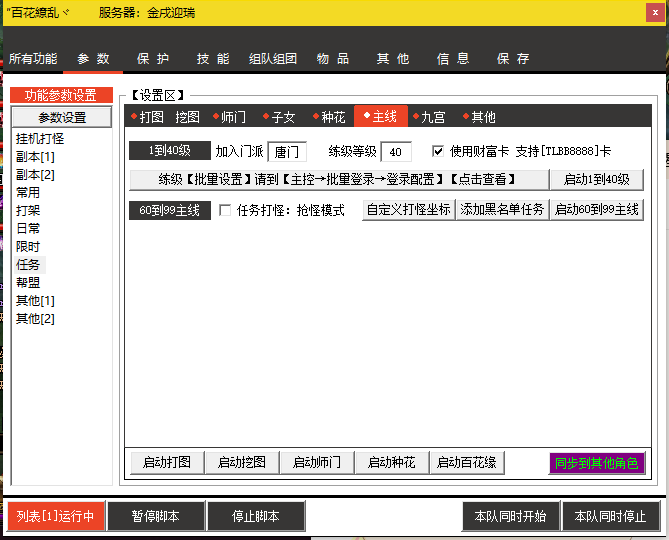The height and width of the screenshot is (540, 669).
Task: Select 任务 in the sidebar list
Action: pos(28,264)
